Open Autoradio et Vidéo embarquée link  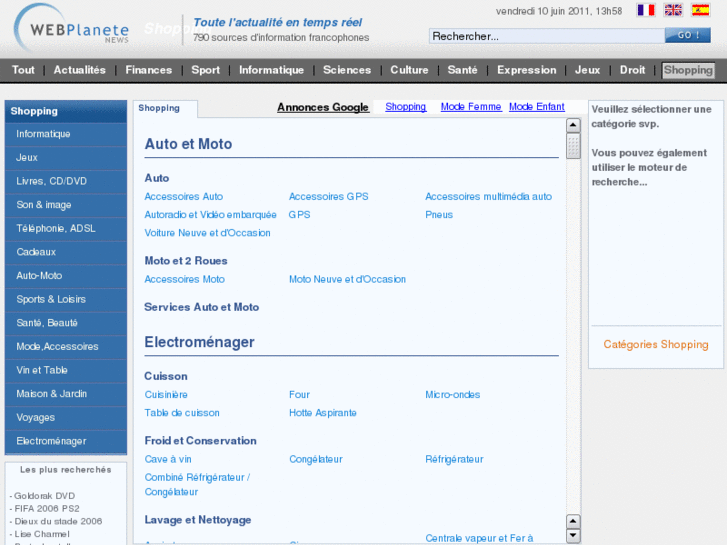tap(210, 215)
